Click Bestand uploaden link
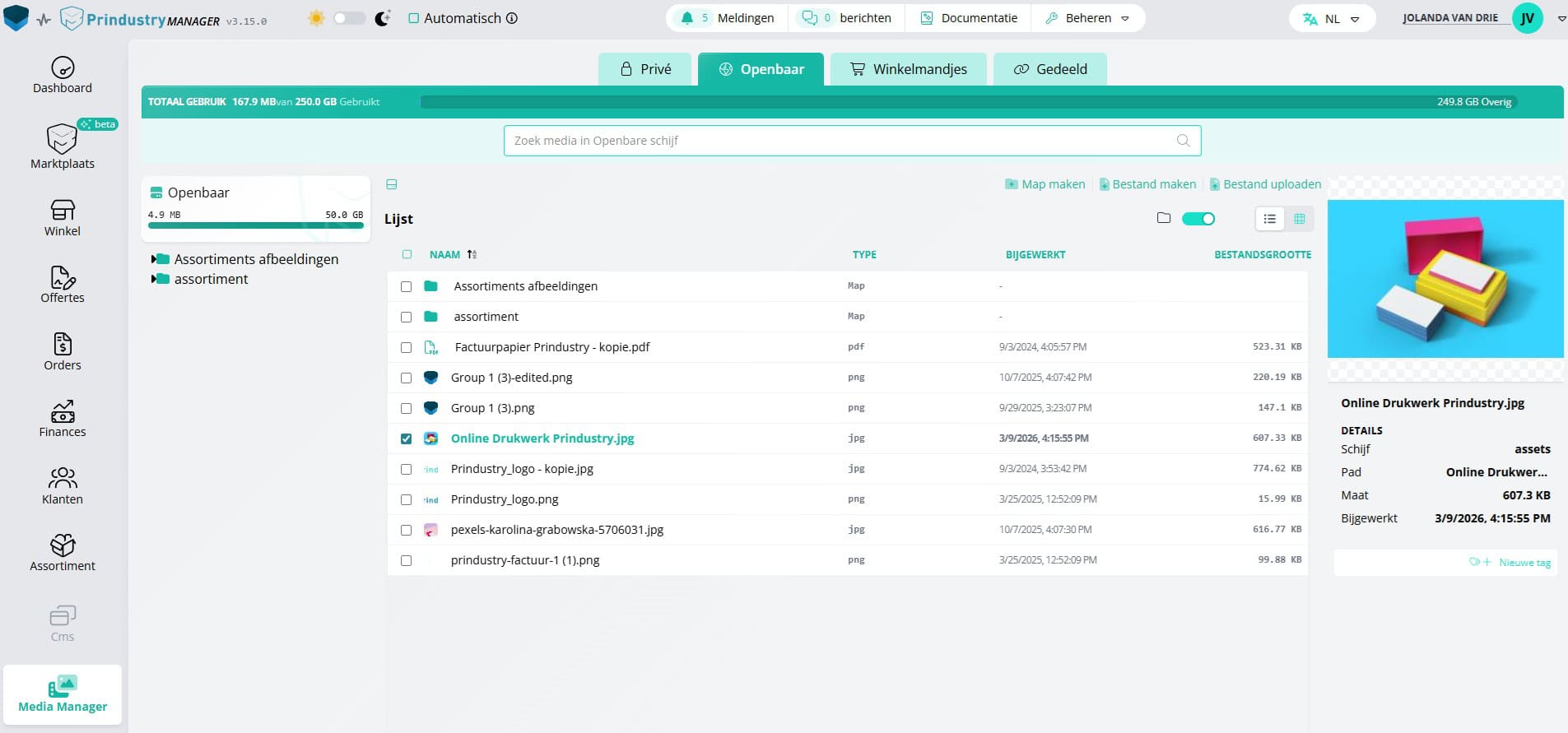 pos(1265,184)
